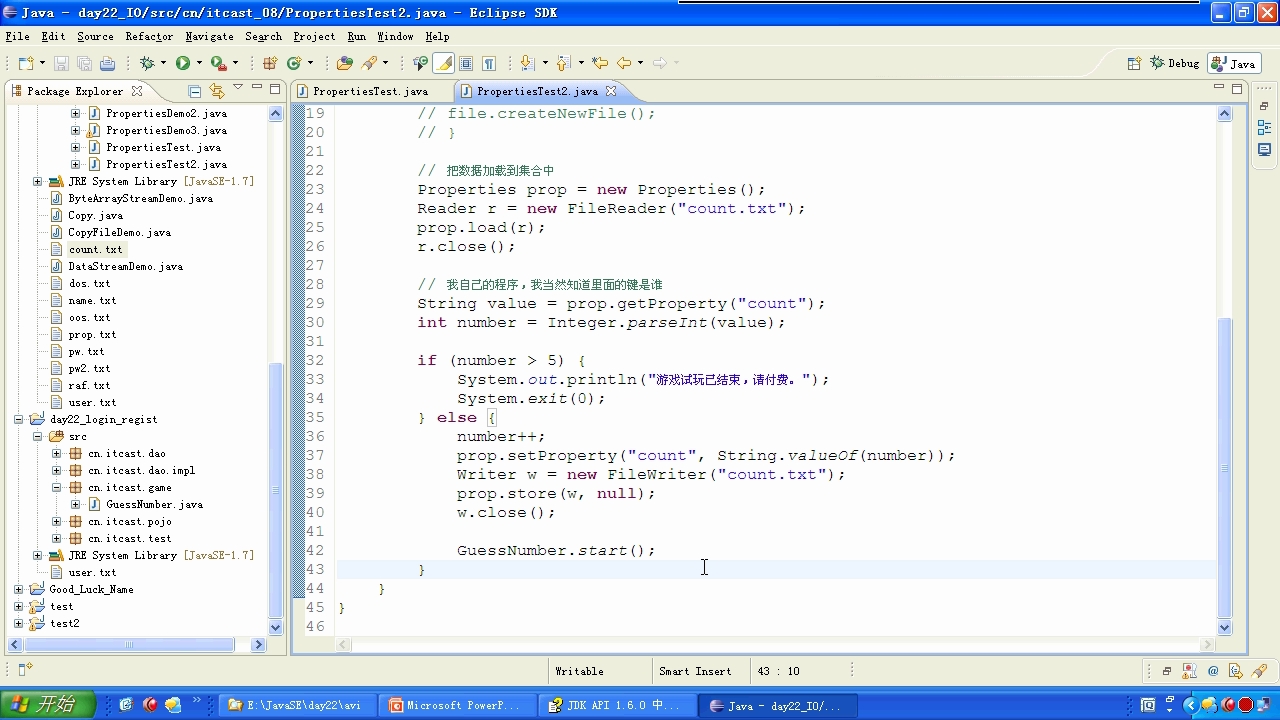Switch to the Java perspective
The width and height of the screenshot is (1280, 720).
1233,63
